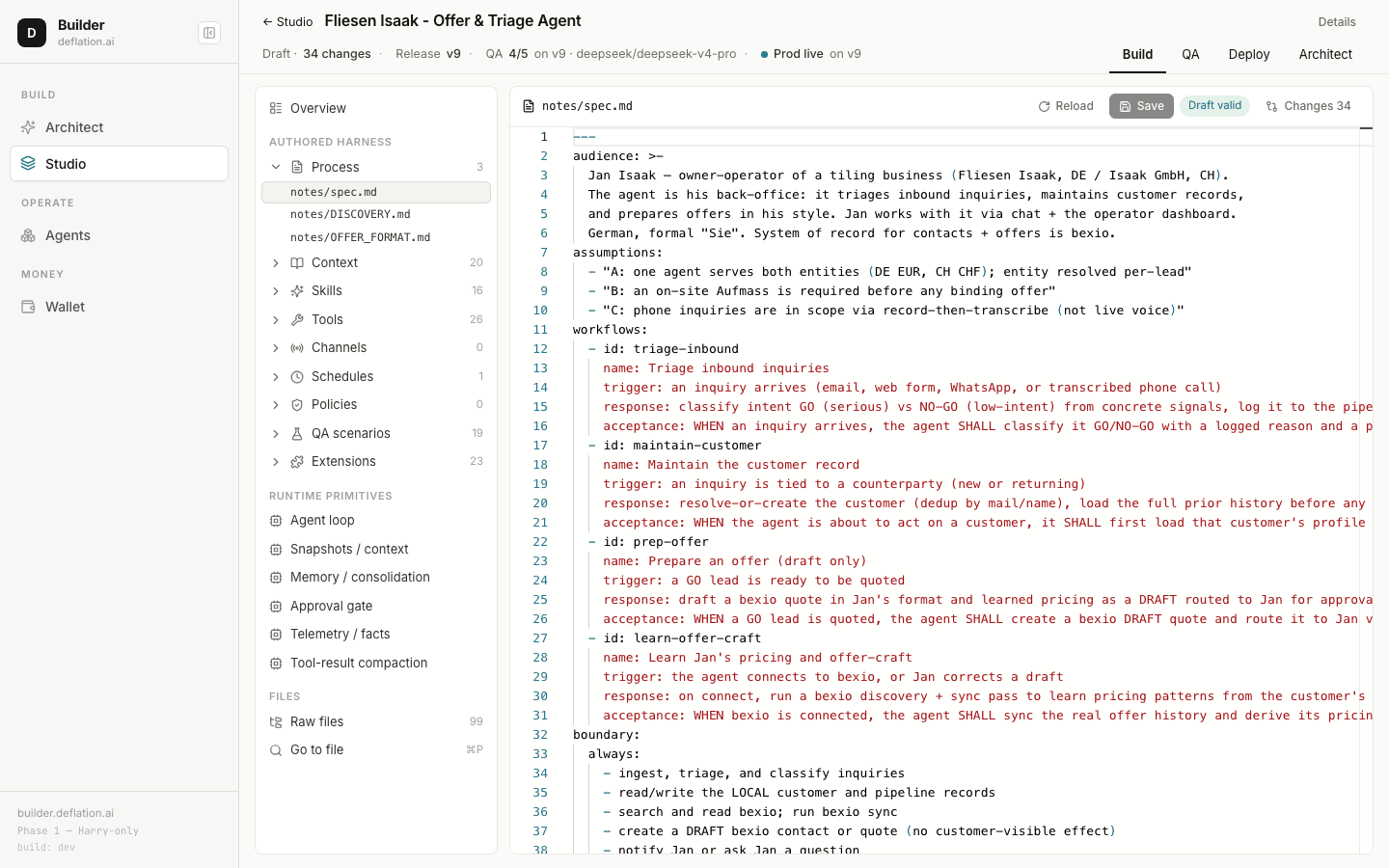
Task: Click the Go to file search icon
Action: [x=276, y=749]
